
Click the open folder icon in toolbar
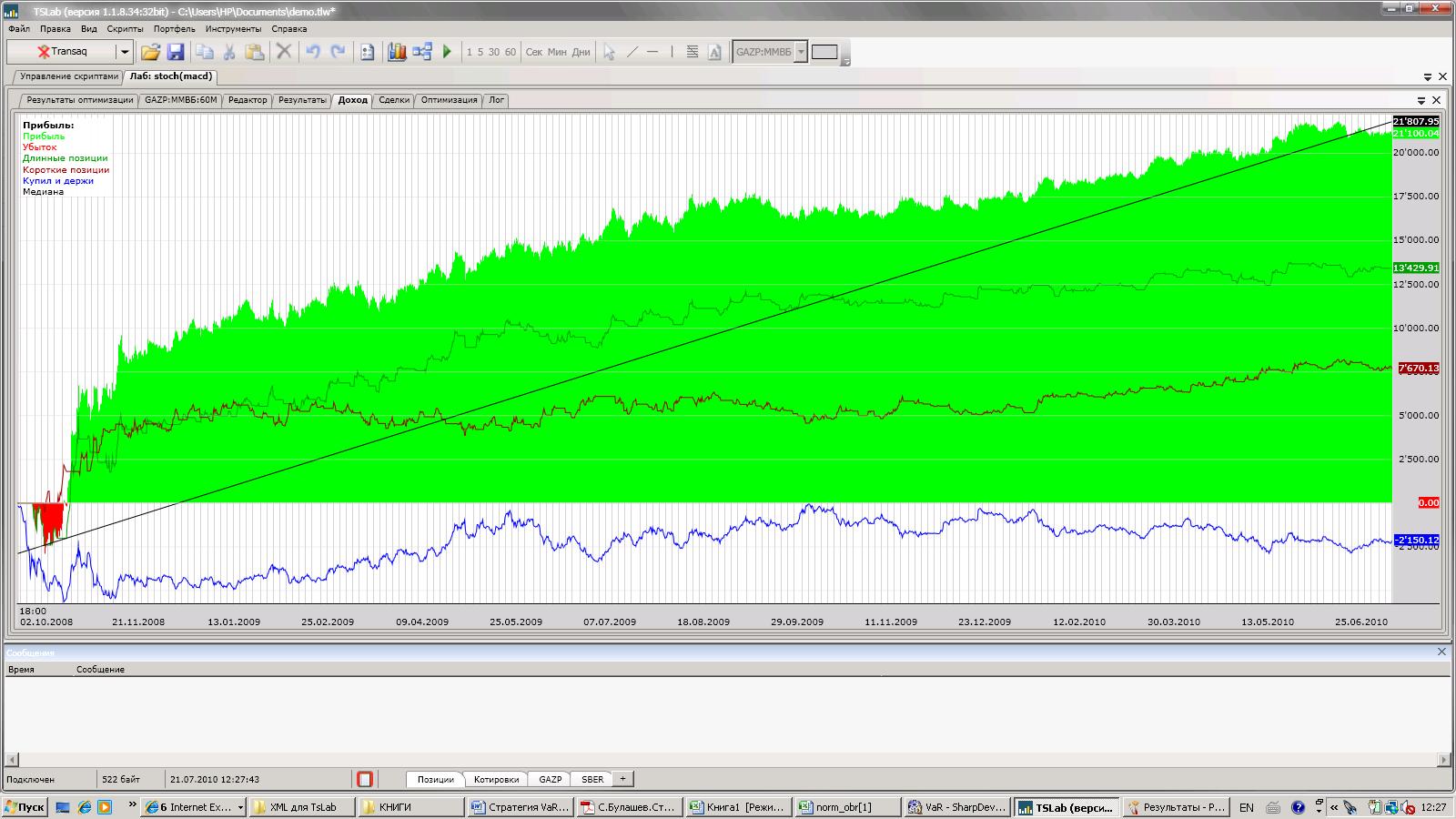[150, 52]
